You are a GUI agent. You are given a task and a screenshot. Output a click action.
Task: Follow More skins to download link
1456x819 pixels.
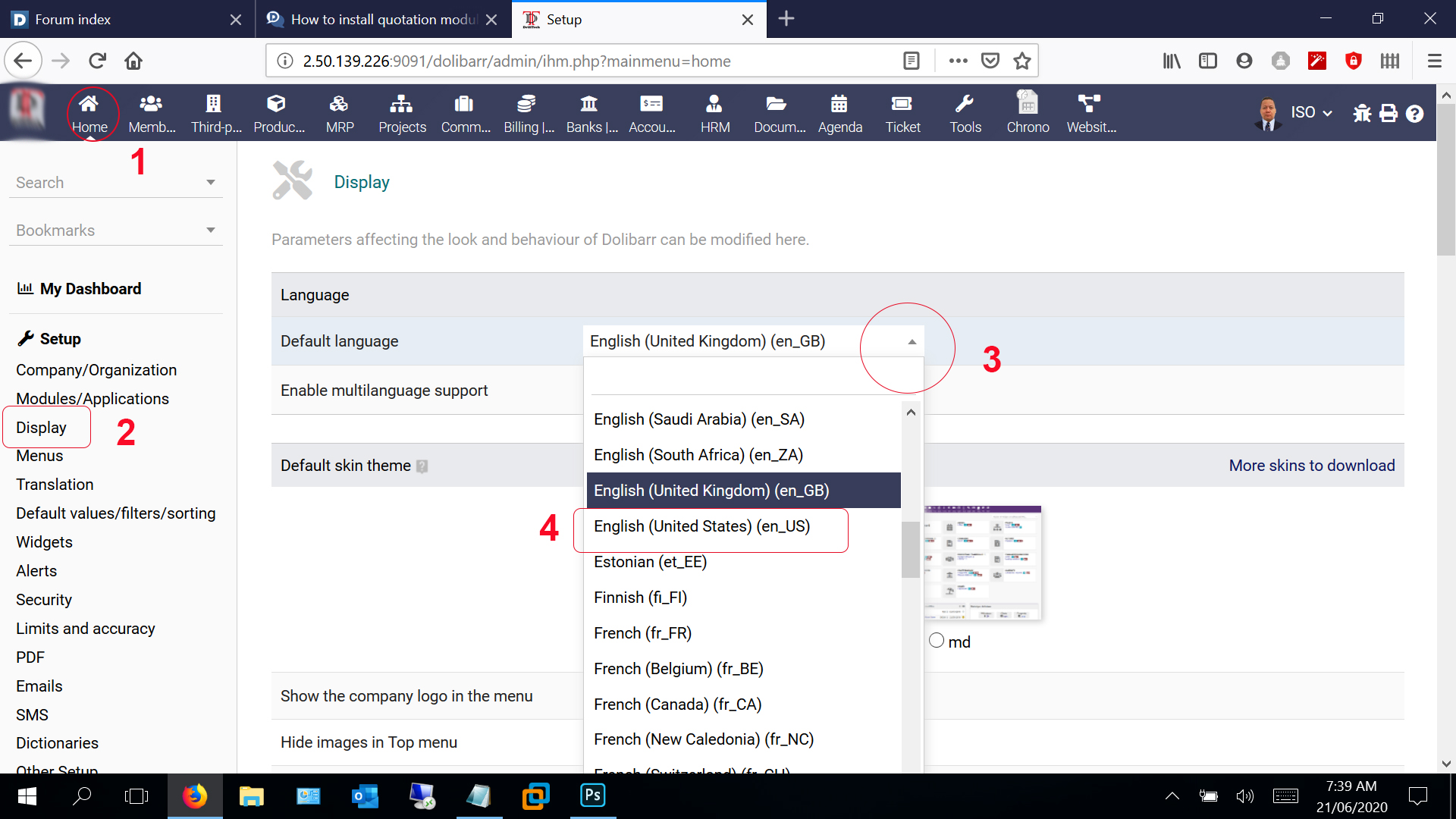point(1312,466)
